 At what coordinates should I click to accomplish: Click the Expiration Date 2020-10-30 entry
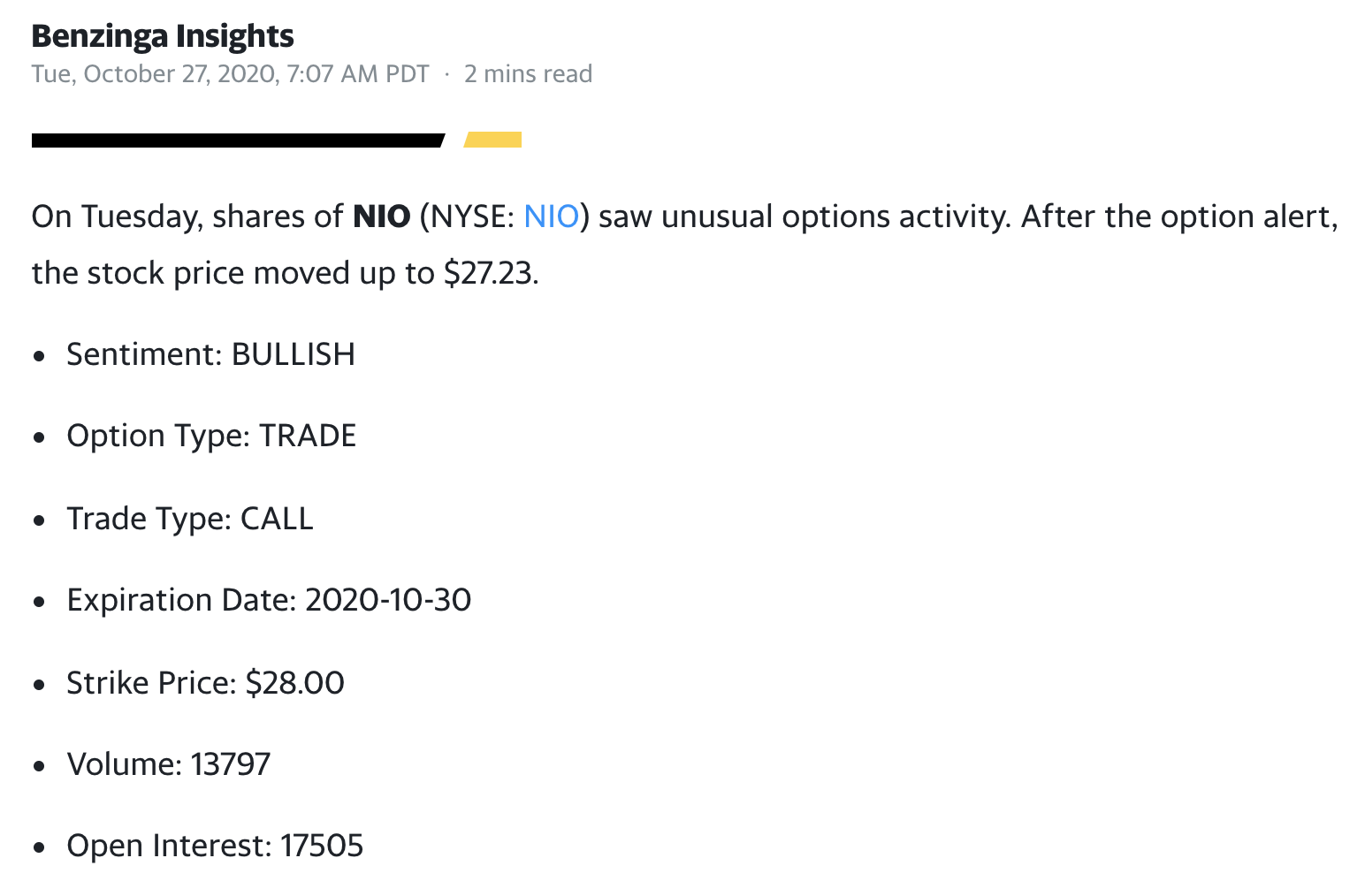click(269, 600)
